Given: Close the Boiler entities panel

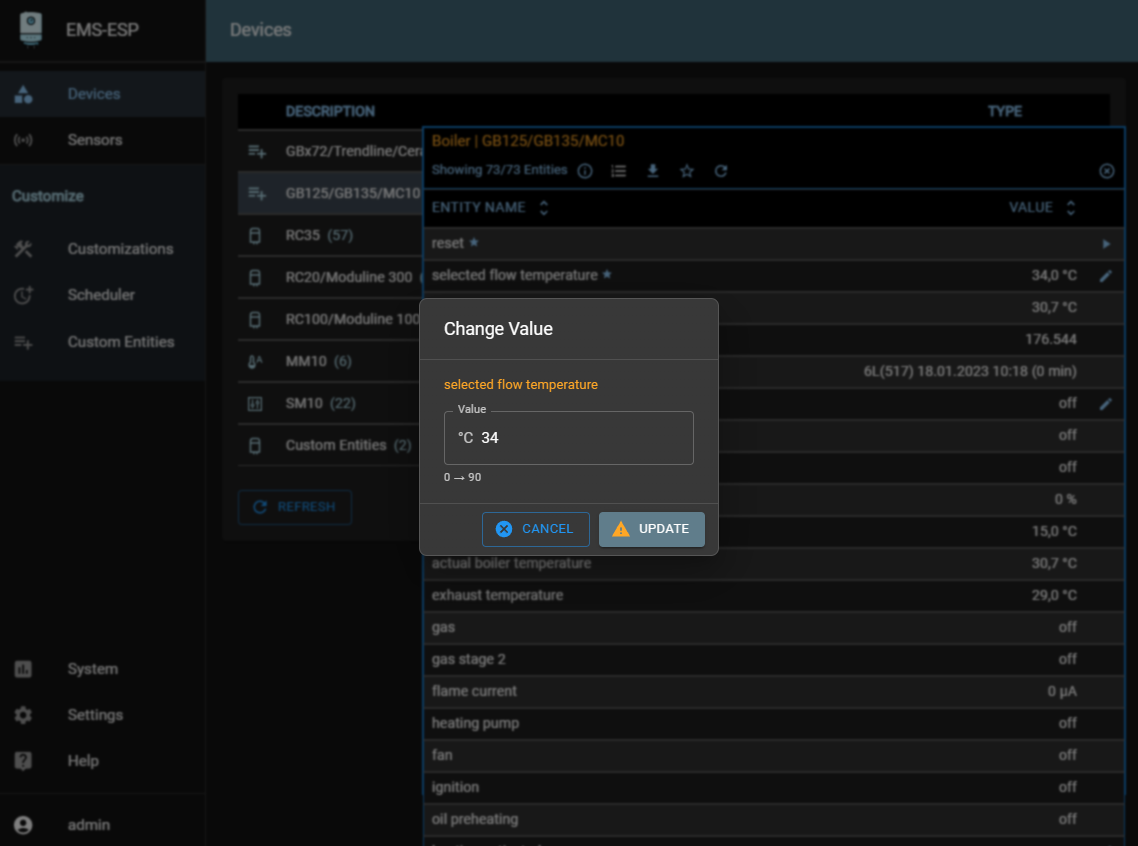Looking at the screenshot, I should (x=1106, y=171).
